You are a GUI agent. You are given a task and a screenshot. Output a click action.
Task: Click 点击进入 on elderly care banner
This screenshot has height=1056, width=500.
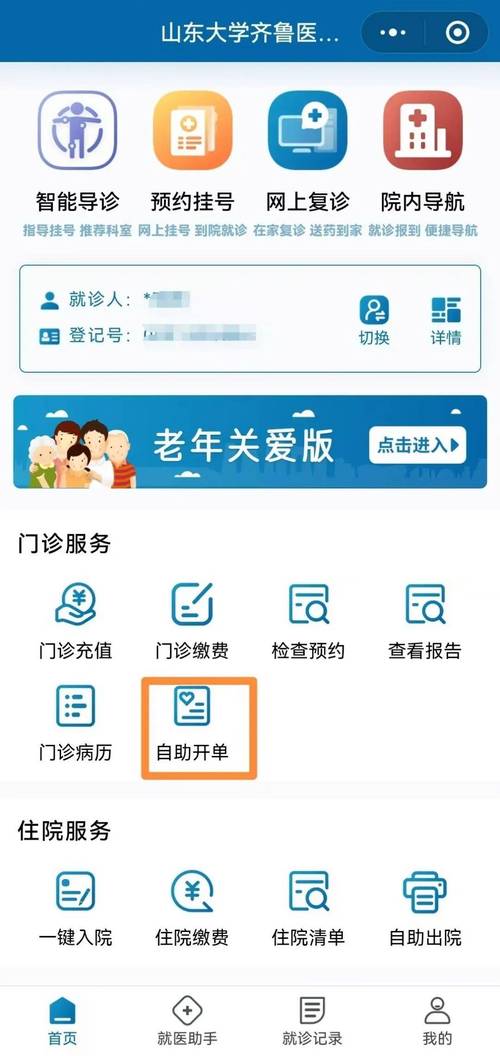tap(417, 444)
